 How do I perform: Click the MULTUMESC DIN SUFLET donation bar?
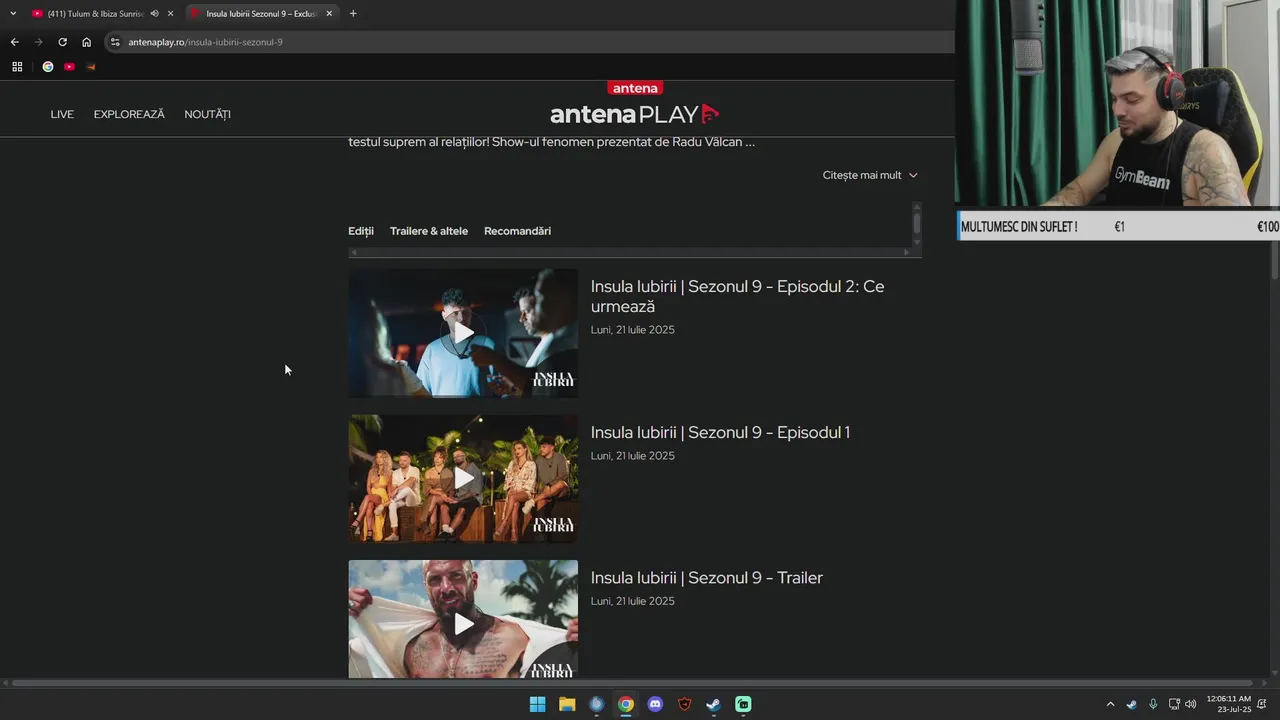[1118, 227]
